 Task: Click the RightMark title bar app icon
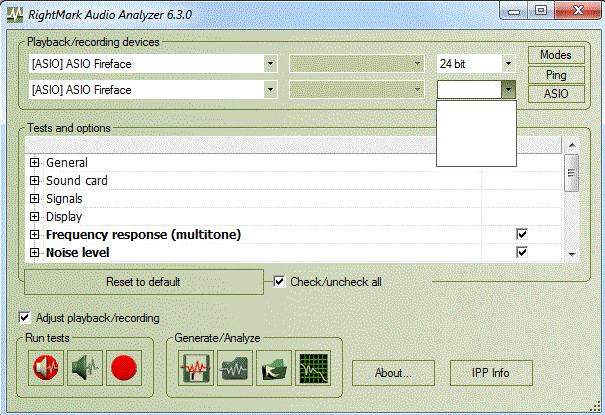[15, 15]
